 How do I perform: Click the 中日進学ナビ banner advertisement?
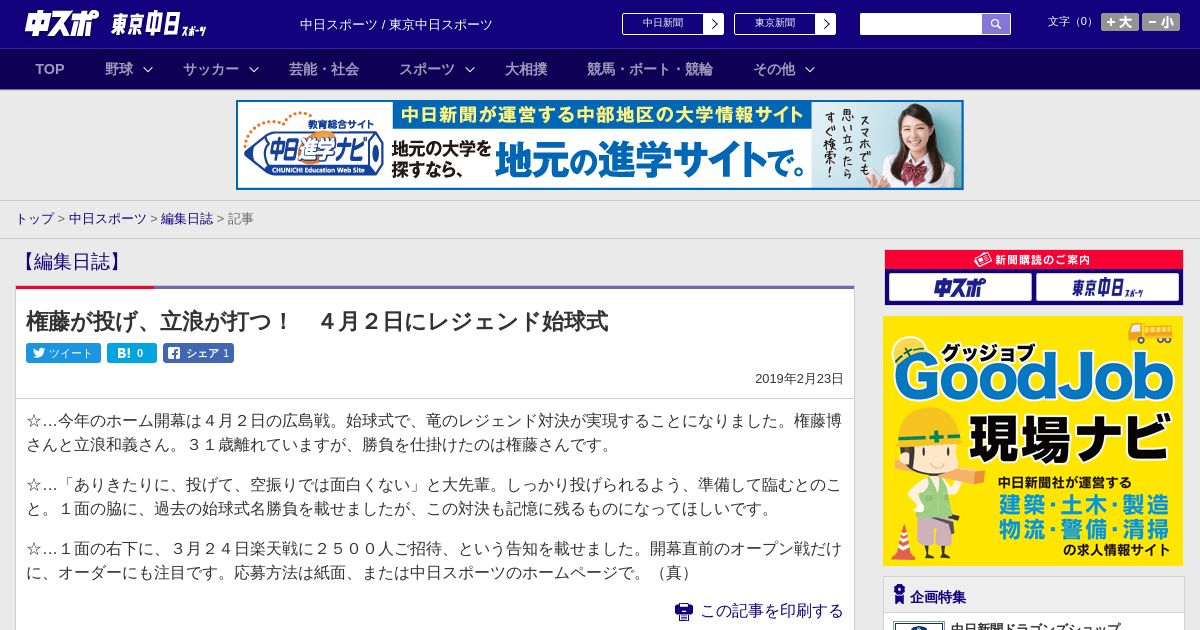coord(600,145)
